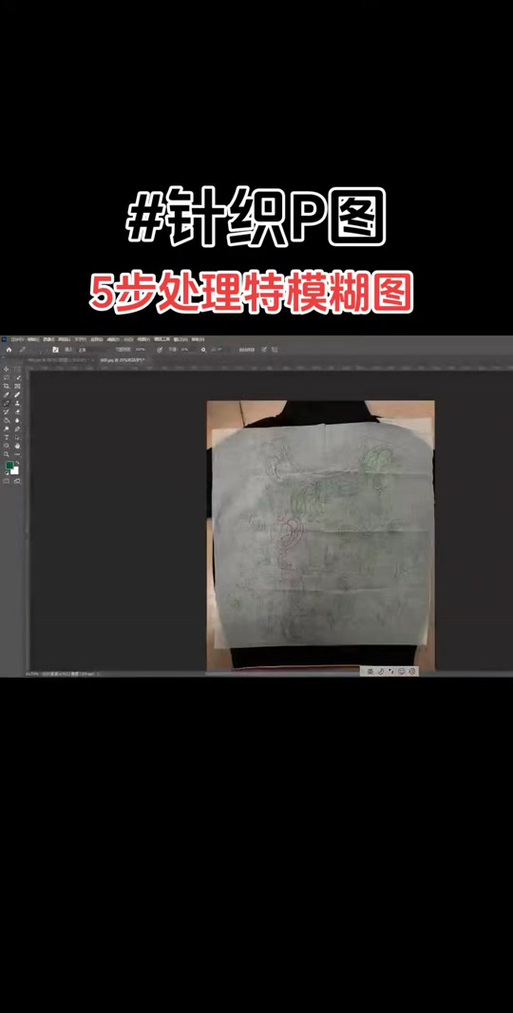Click the zoom percentage field in status bar
Viewport: 513px width, 1013px height.
(30, 673)
